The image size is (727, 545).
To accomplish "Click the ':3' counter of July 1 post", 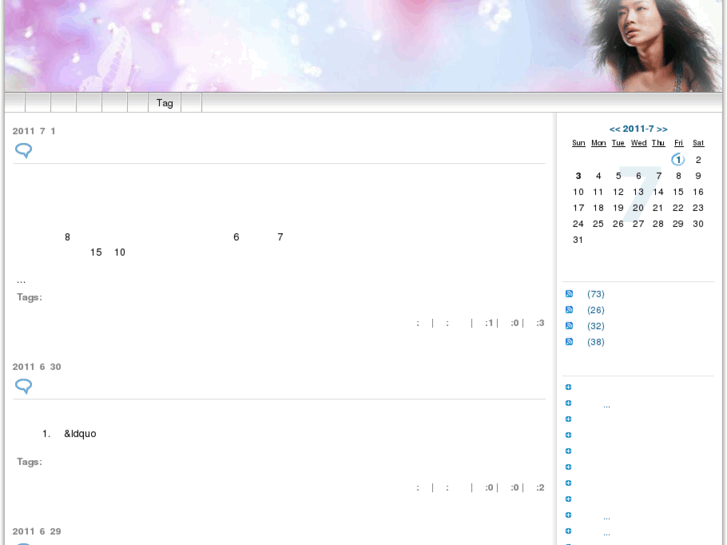I will 540,323.
